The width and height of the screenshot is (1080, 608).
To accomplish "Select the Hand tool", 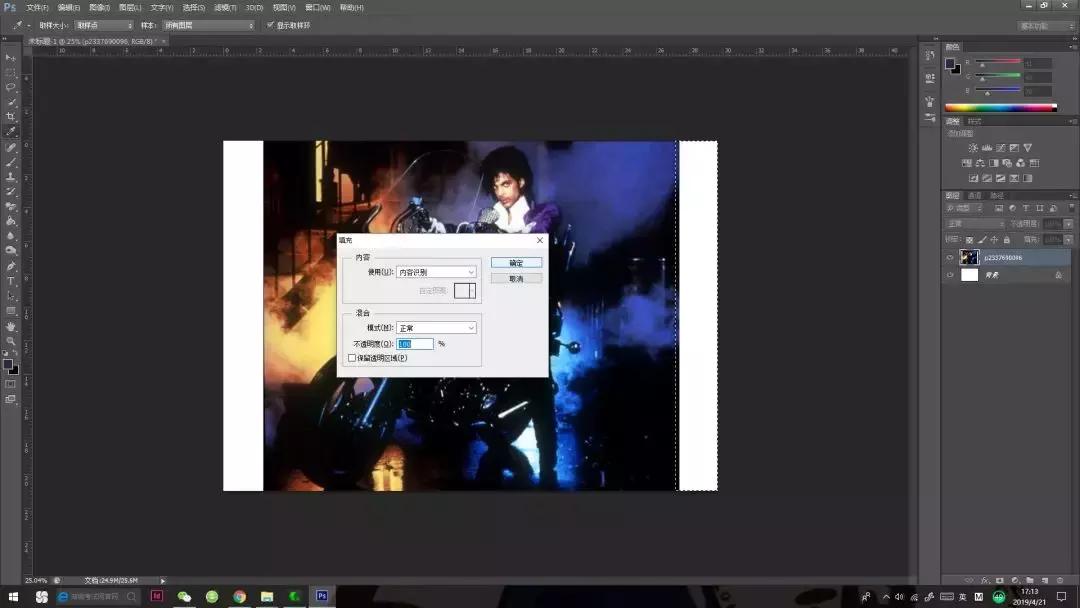I will pyautogui.click(x=11, y=326).
